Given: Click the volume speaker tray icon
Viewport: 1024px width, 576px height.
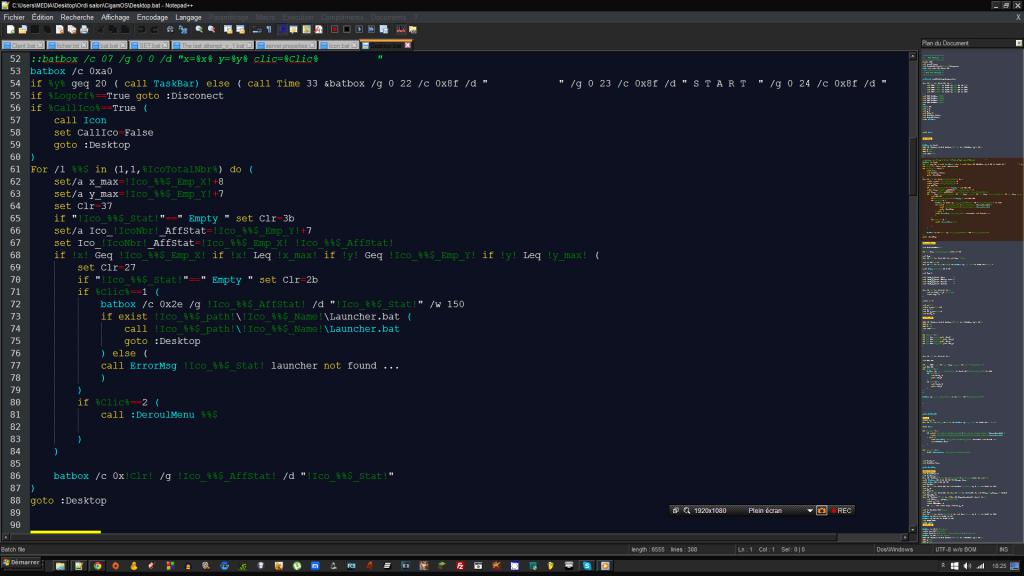Looking at the screenshot, I should click(x=967, y=566).
